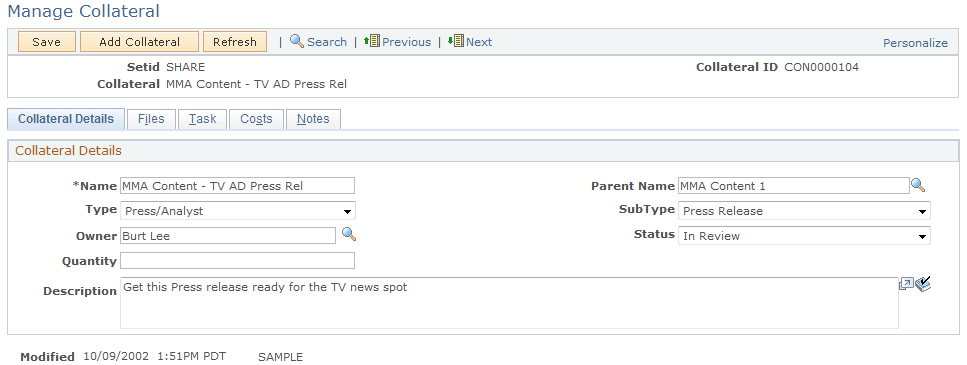
Task: Open the Owner lookup magnifier
Action: coord(349,234)
